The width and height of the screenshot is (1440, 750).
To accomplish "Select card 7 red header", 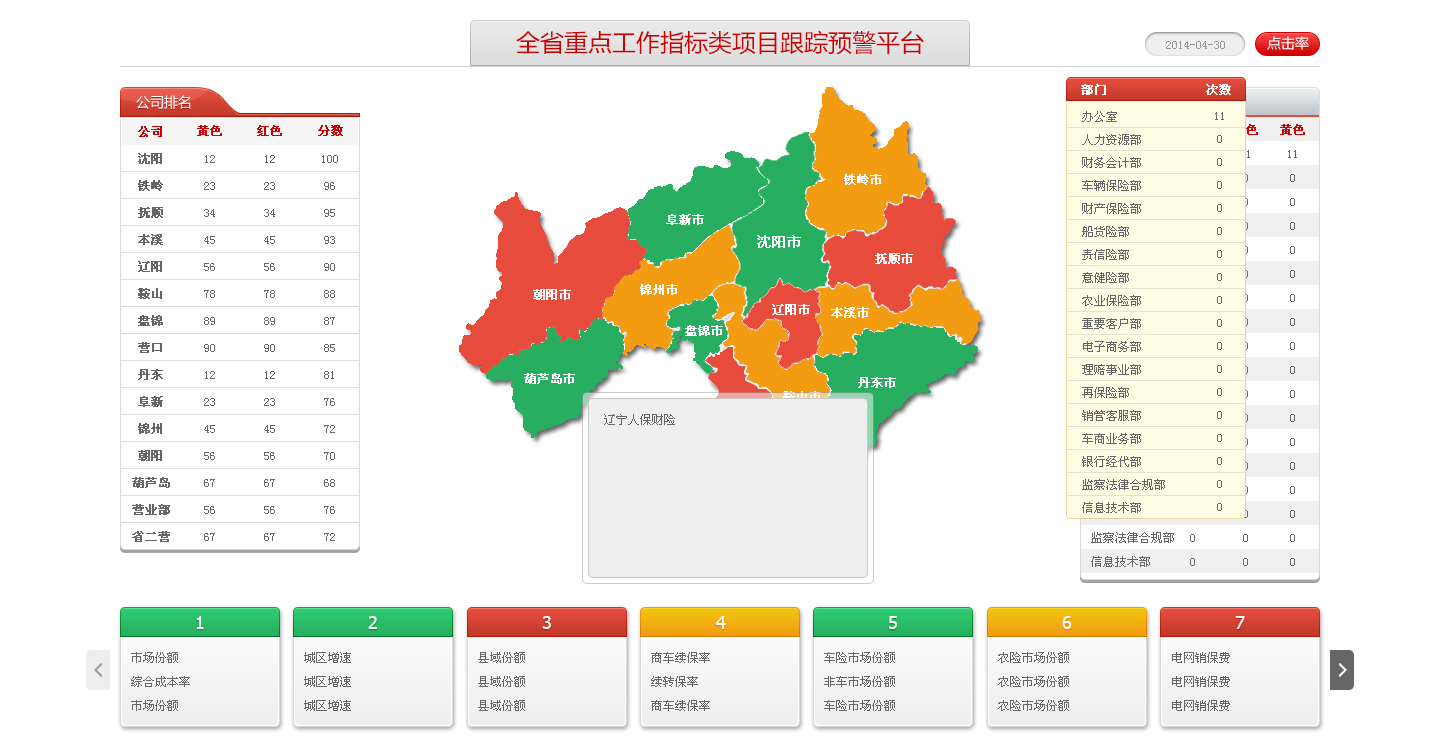I will 1239,623.
